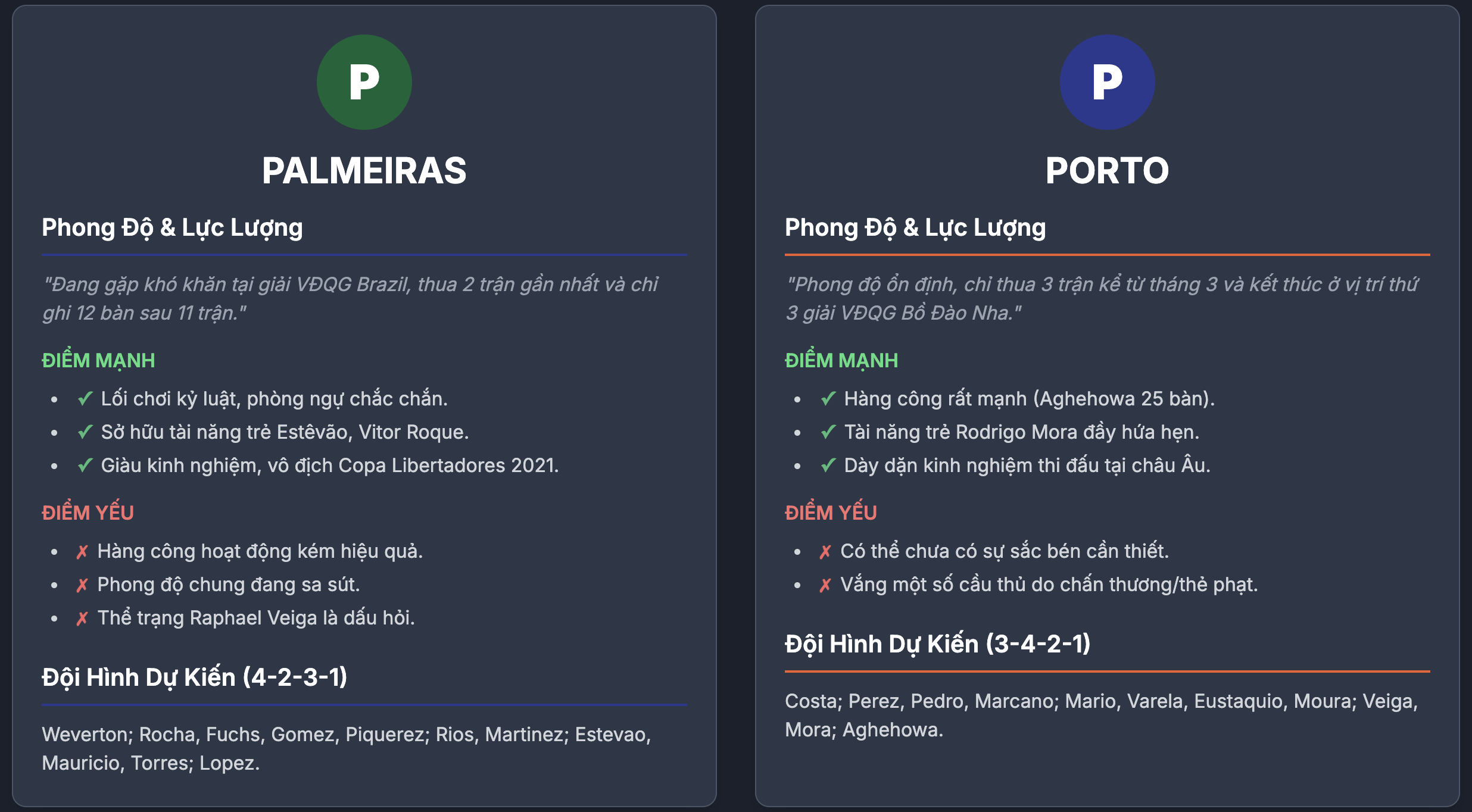Click Porto ĐIỂM YẾU red label
Screen dimensions: 1472x812
[831, 512]
